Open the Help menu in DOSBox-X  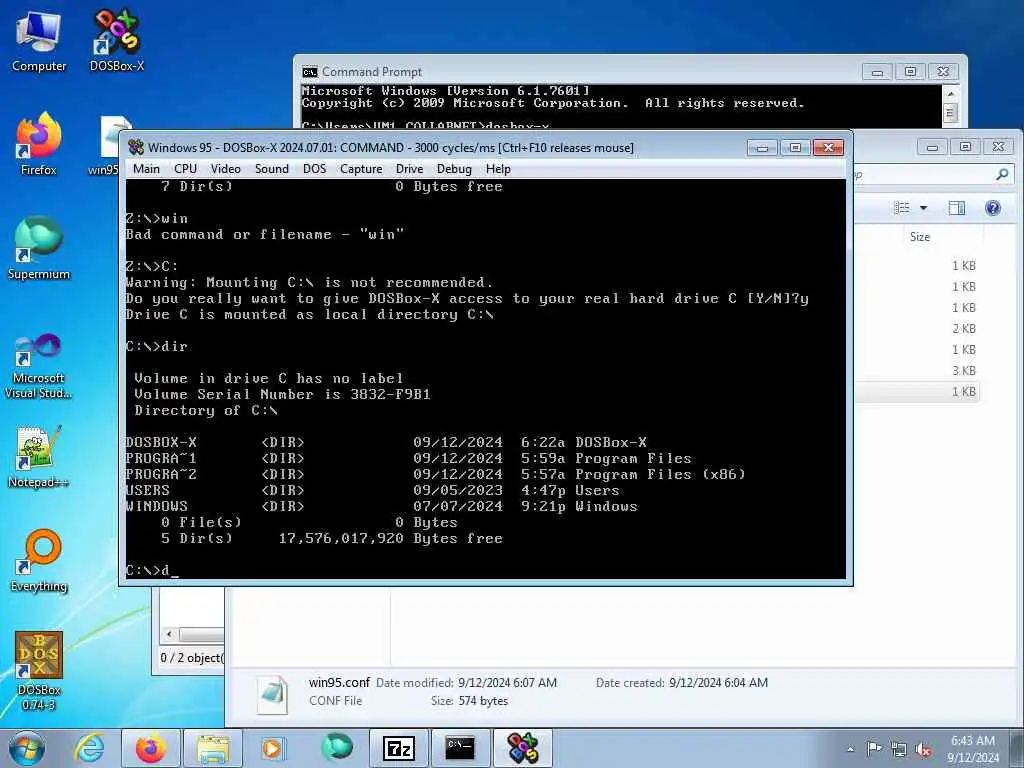tap(498, 168)
